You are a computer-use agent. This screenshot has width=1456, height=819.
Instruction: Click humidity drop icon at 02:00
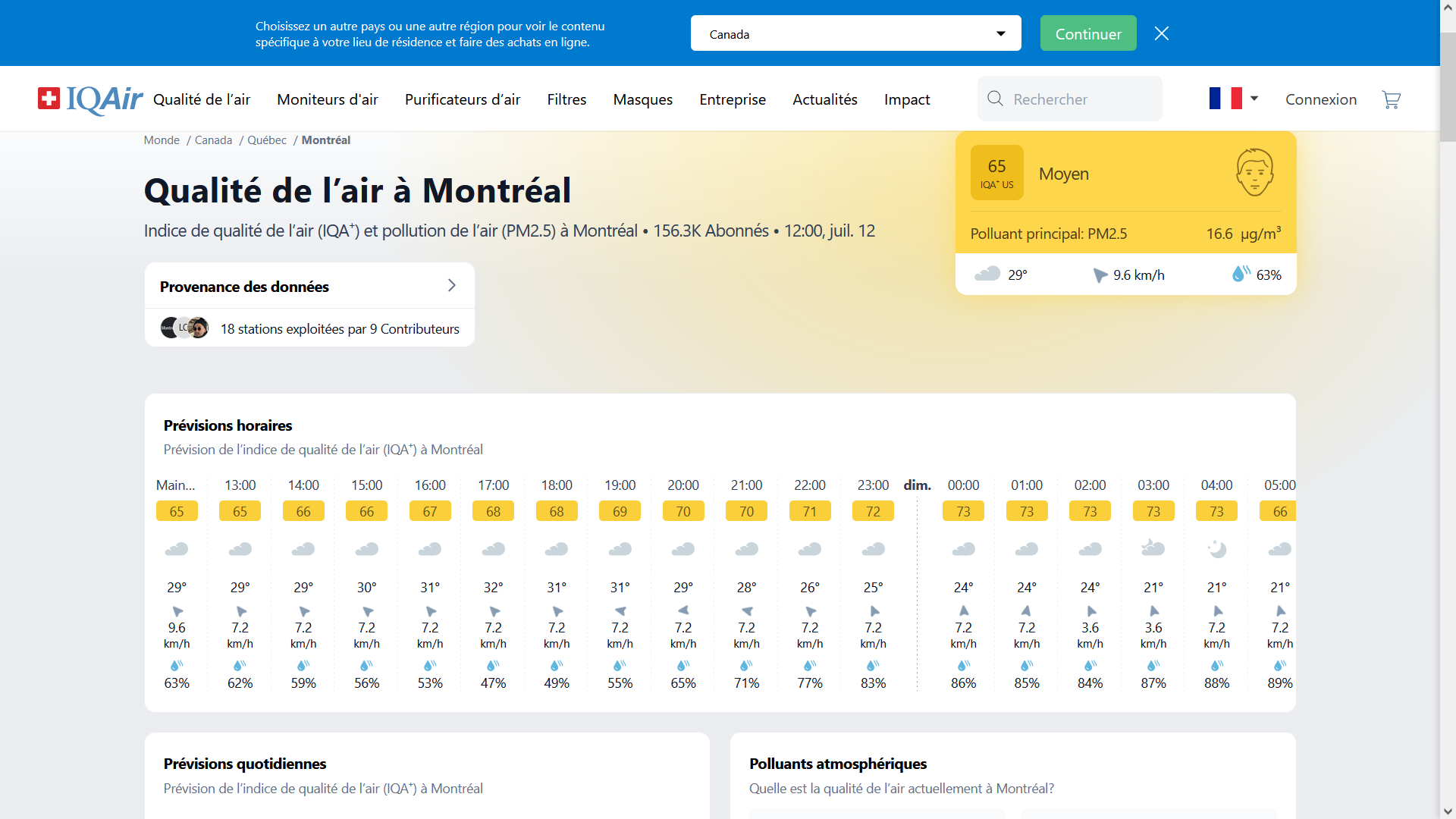(1090, 665)
